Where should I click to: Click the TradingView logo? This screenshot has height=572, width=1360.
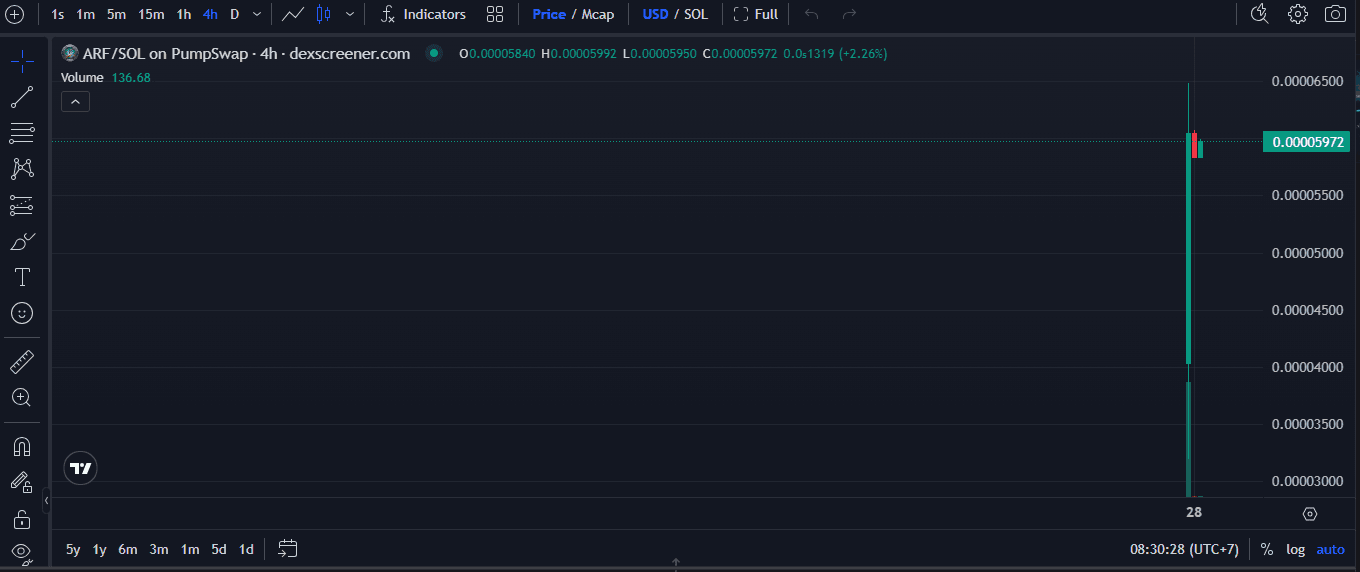point(81,468)
